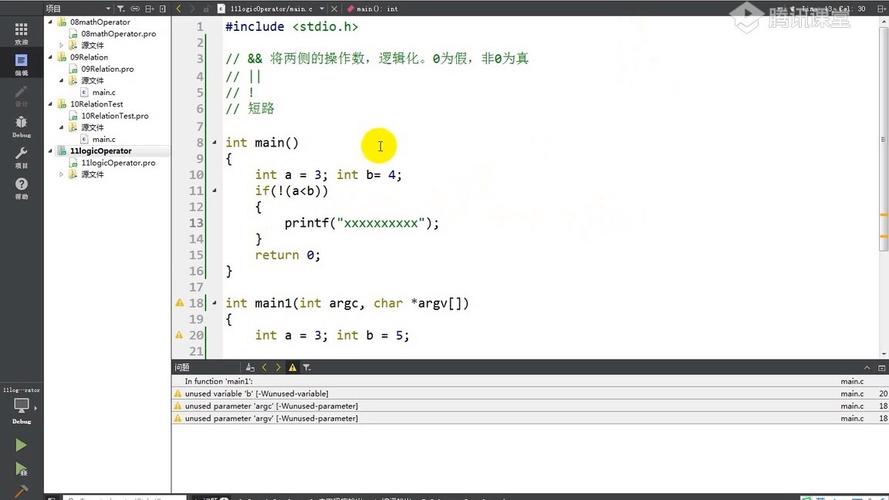Filter issues by category funnel icon
Image resolution: width=889 pixels, height=500 pixels.
(307, 367)
